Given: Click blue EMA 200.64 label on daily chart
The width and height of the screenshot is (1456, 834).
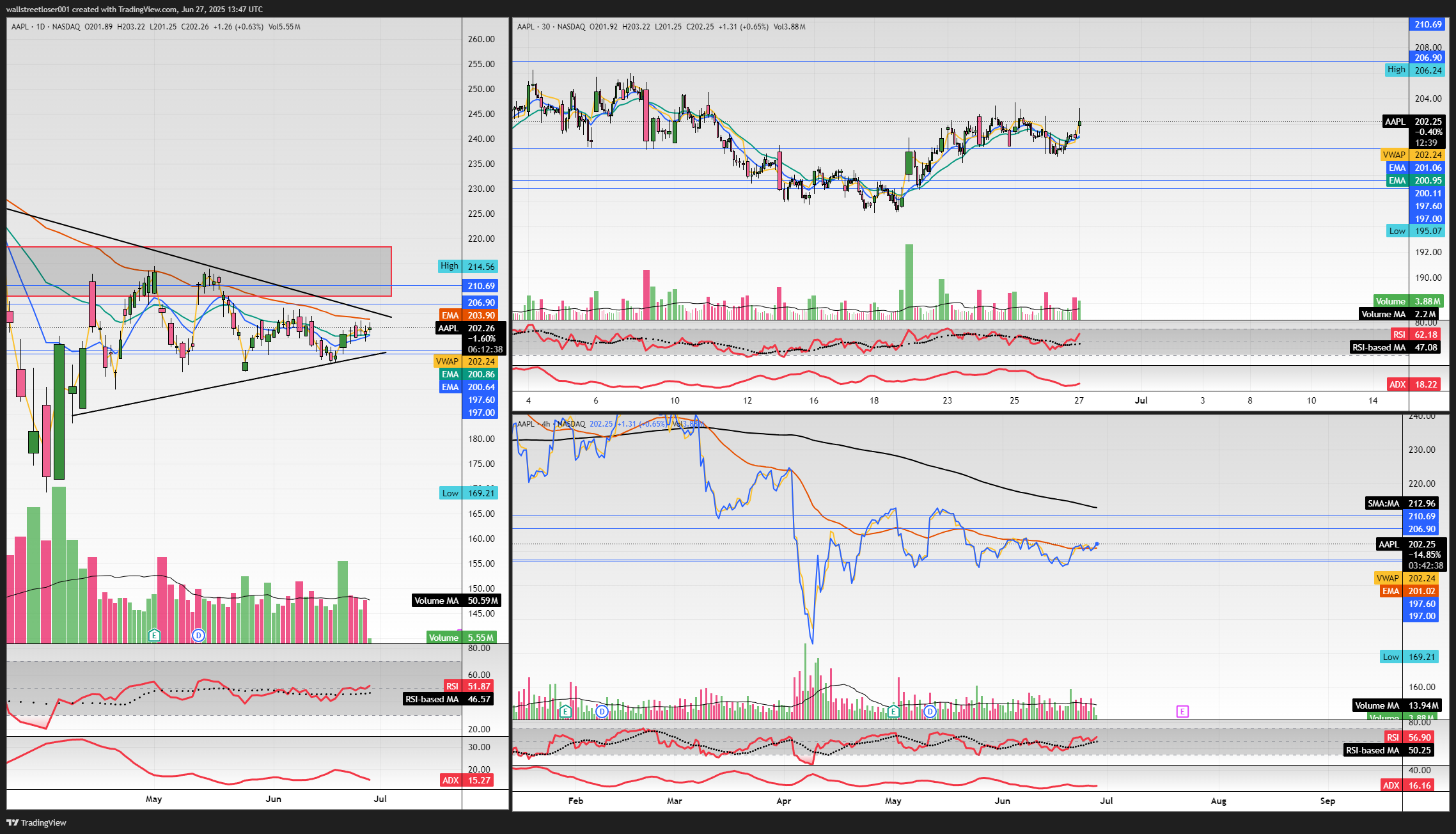Looking at the screenshot, I should 469,387.
